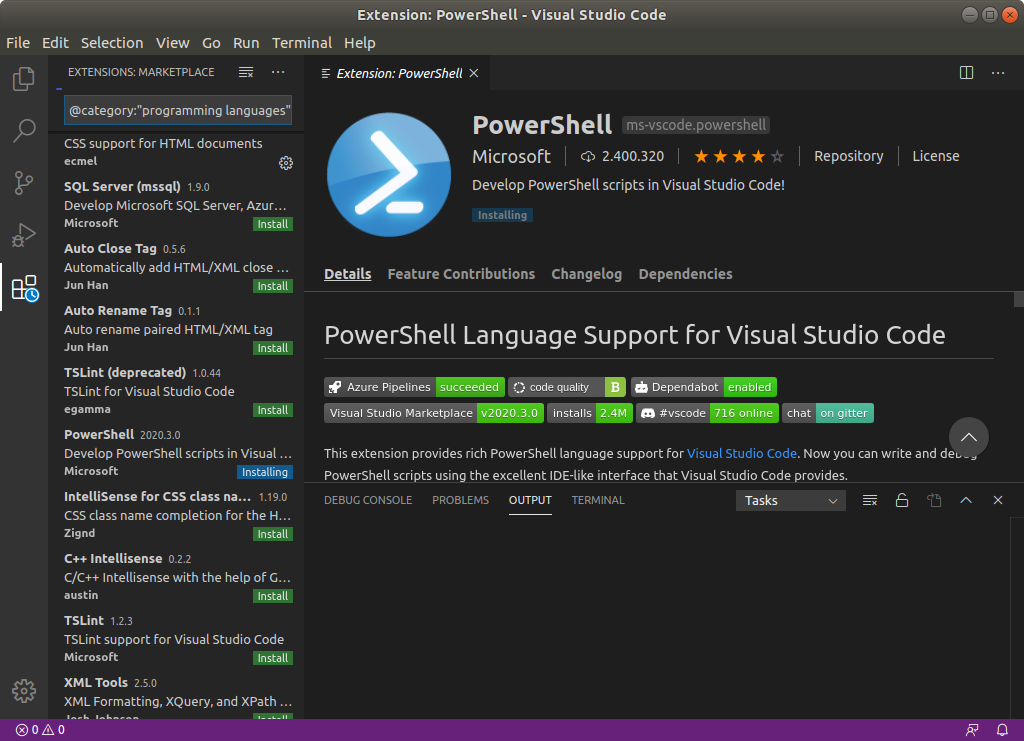
Task: Click the errors and warnings status indicator
Action: (40, 730)
